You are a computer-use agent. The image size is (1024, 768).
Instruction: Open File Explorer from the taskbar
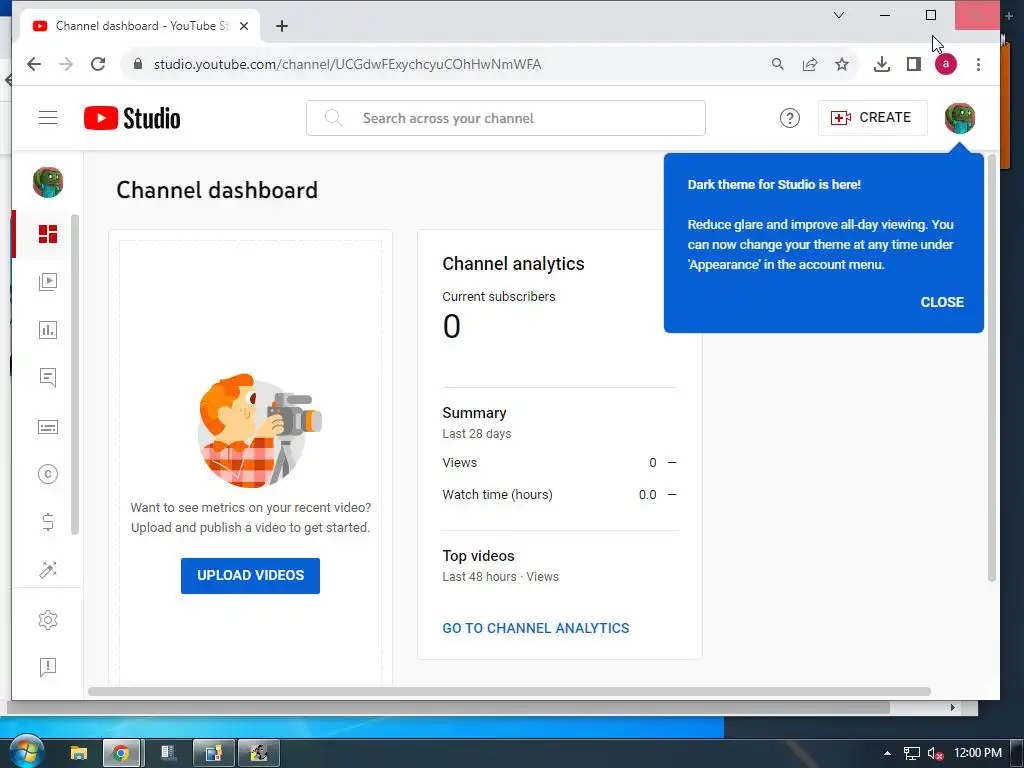pyautogui.click(x=78, y=753)
